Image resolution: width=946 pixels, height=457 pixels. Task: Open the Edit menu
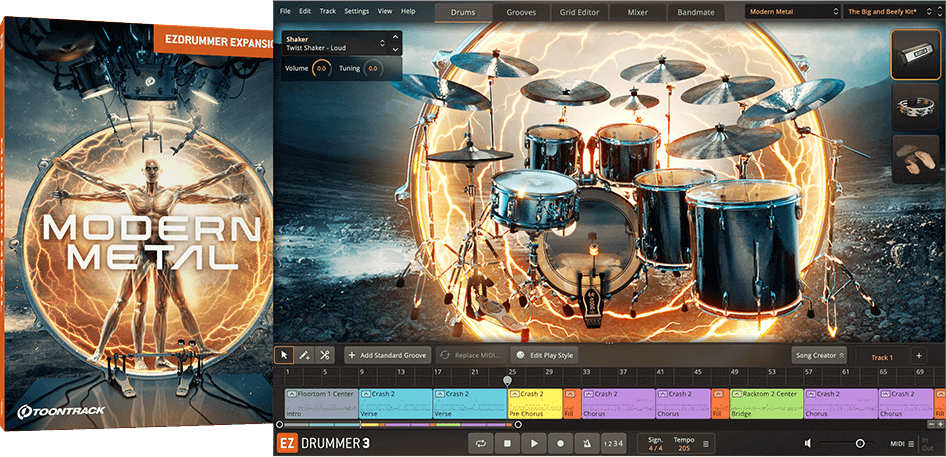305,11
